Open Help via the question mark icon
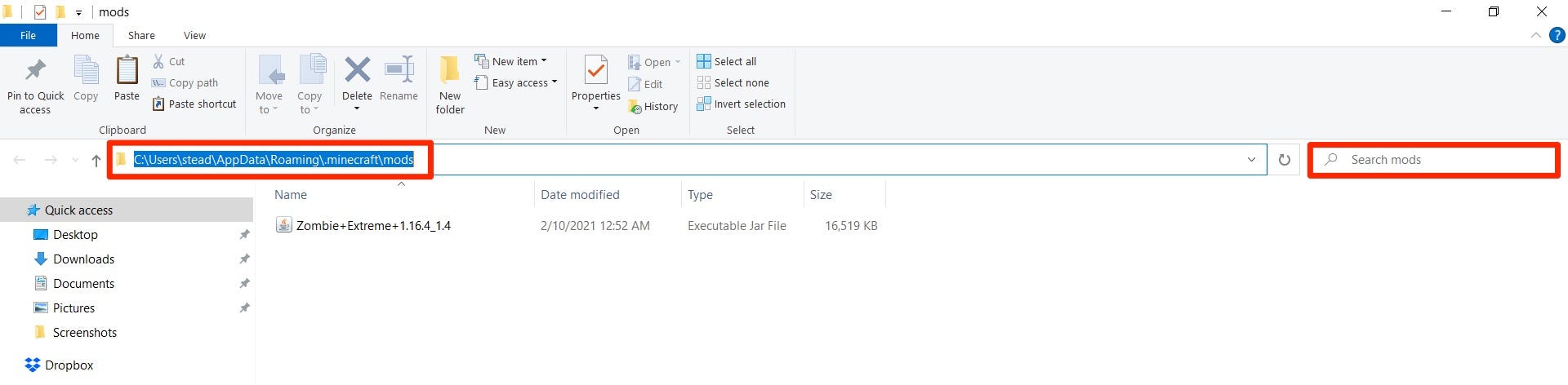1568x385 pixels. tap(1557, 35)
